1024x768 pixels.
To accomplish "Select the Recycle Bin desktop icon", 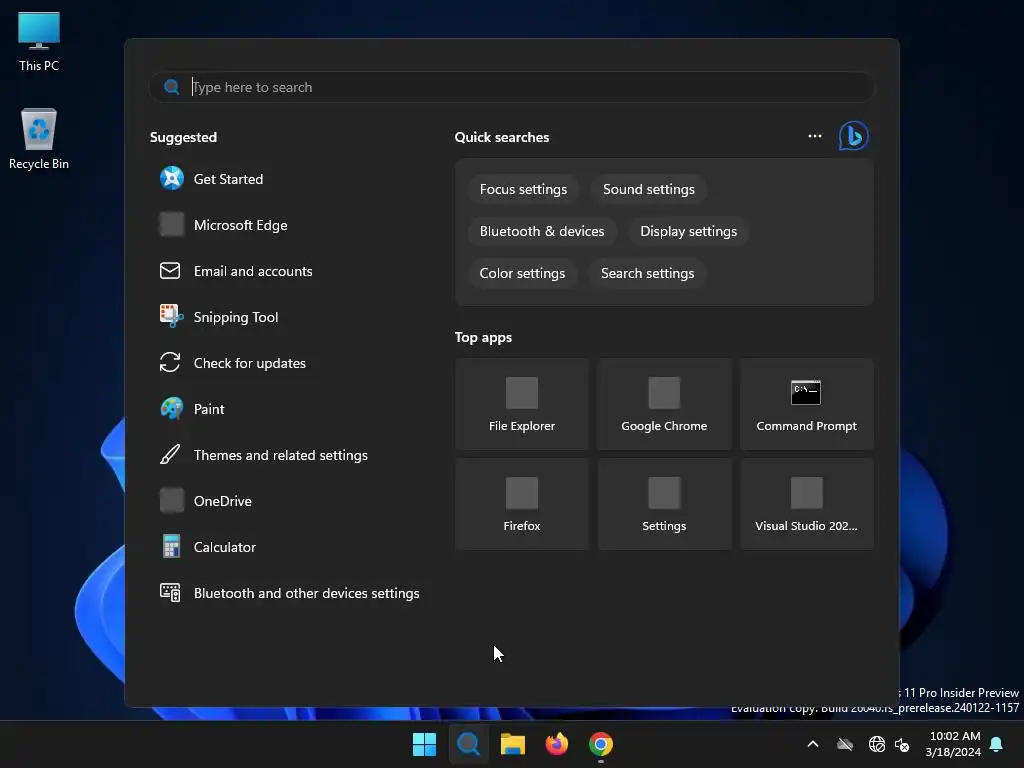I will (x=39, y=138).
